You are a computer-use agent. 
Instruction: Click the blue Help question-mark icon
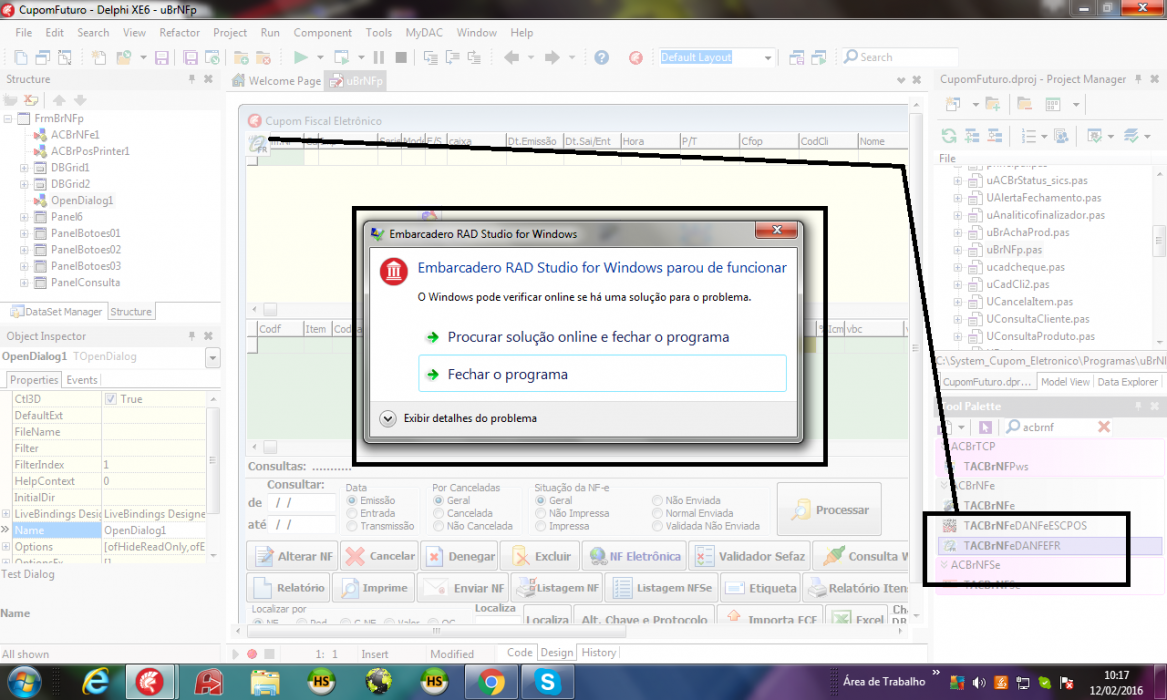click(x=601, y=57)
